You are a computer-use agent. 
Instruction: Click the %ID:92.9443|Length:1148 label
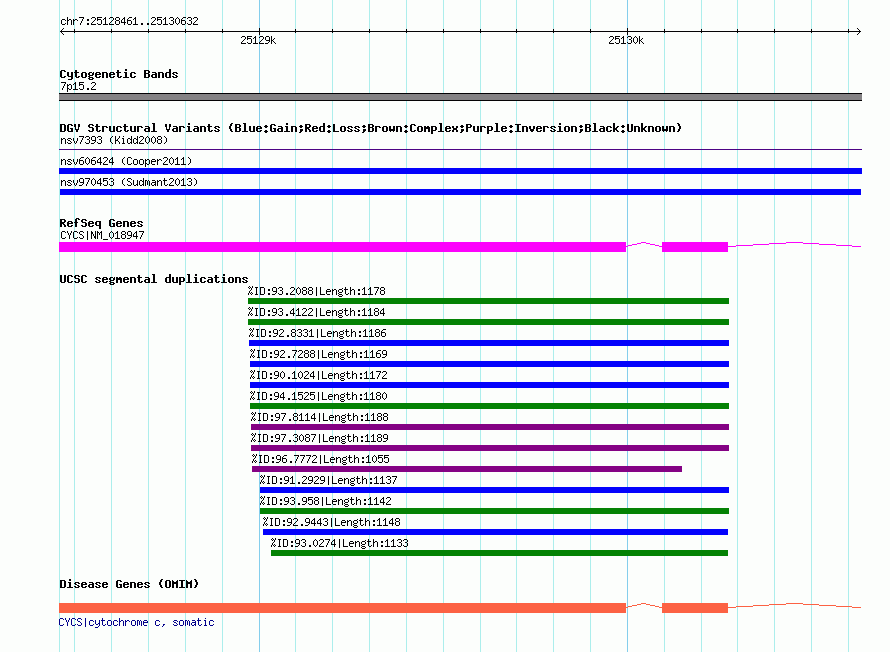[331, 522]
